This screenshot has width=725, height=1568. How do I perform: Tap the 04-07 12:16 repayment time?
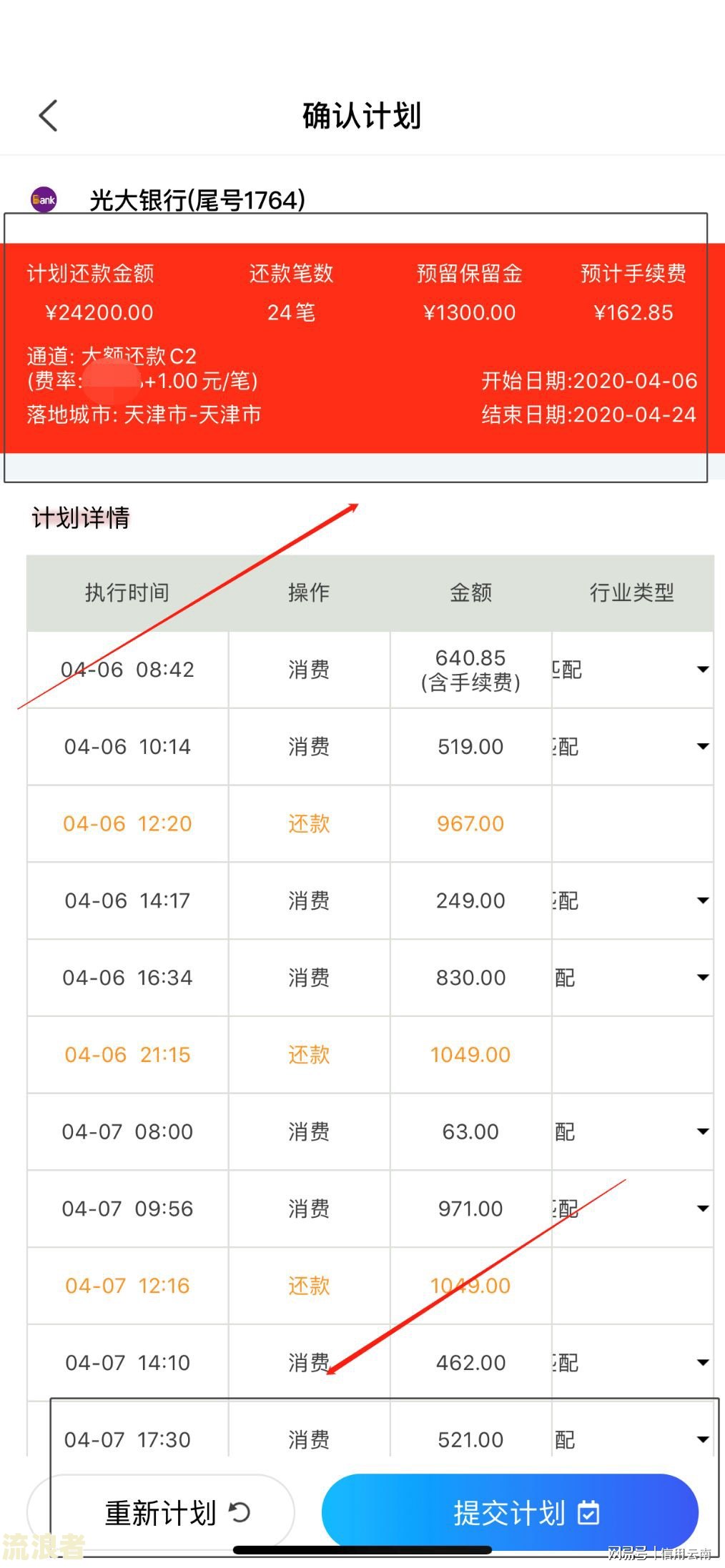pyautogui.click(x=127, y=1285)
